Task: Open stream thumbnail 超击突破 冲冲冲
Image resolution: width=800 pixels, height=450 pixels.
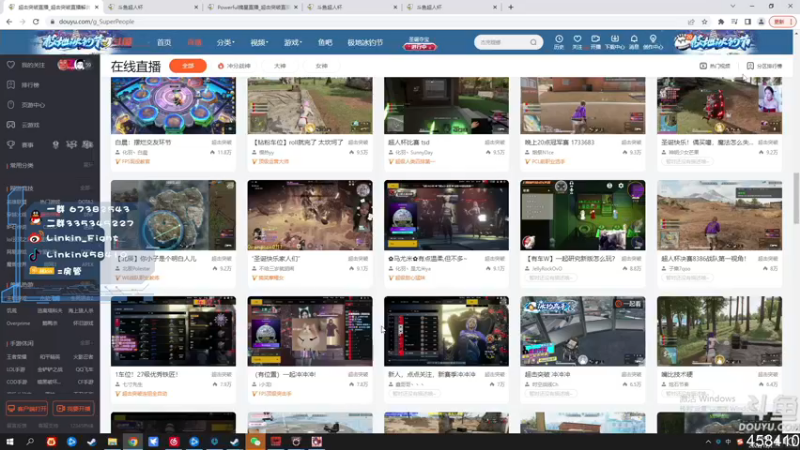Action: tap(583, 331)
